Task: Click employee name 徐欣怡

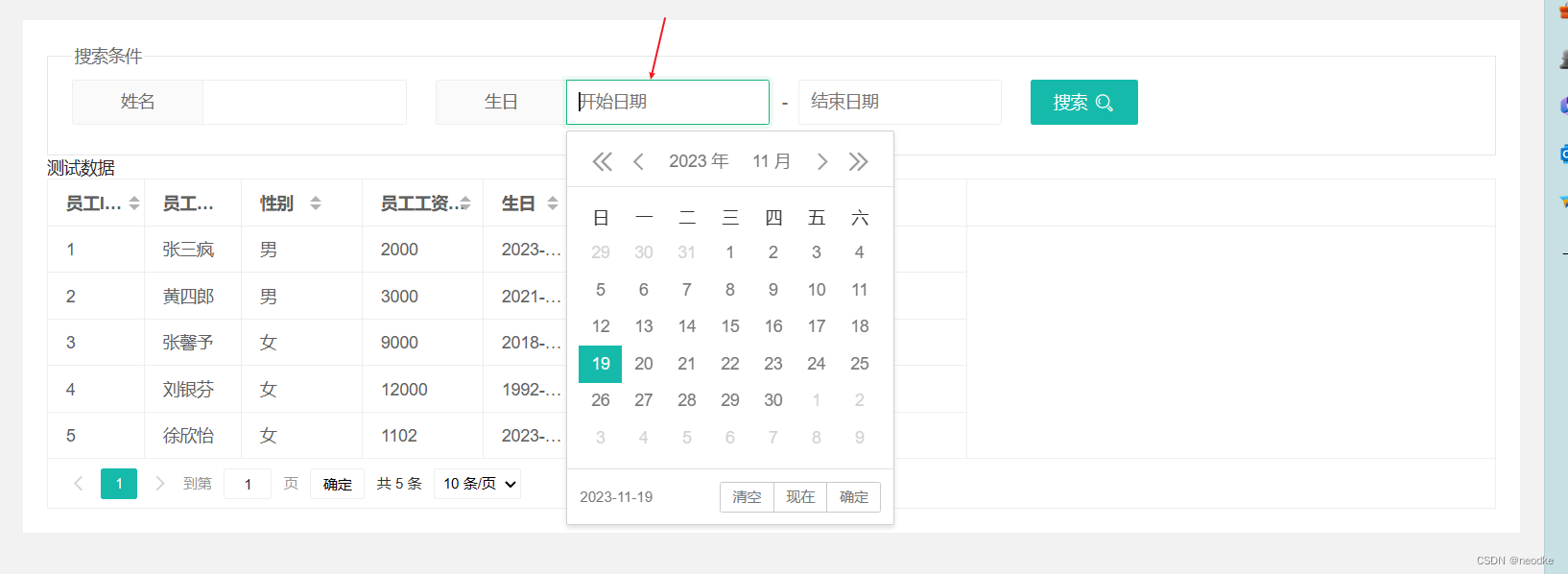Action: click(188, 436)
